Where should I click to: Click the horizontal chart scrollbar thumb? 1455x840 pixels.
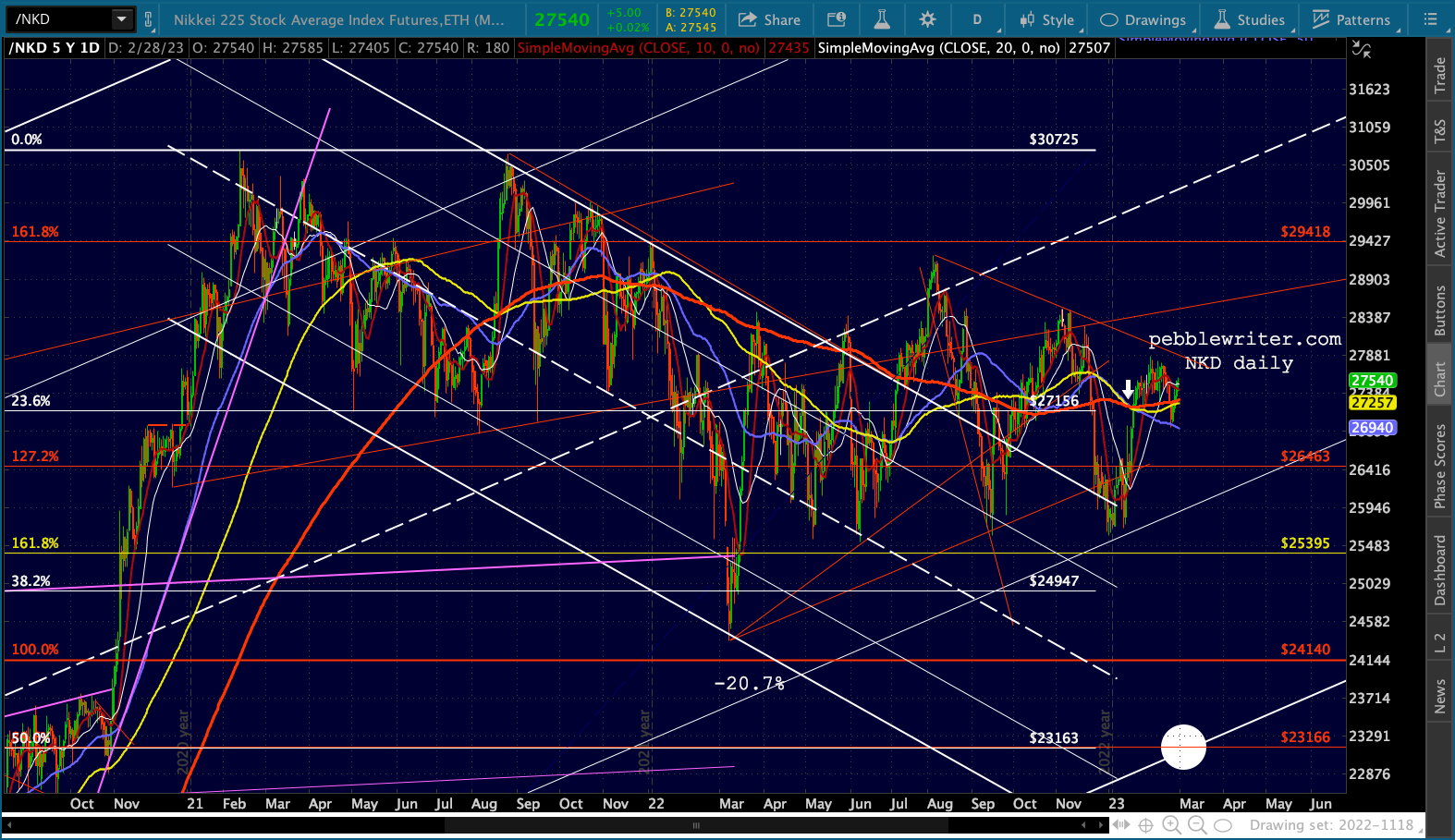click(x=695, y=825)
